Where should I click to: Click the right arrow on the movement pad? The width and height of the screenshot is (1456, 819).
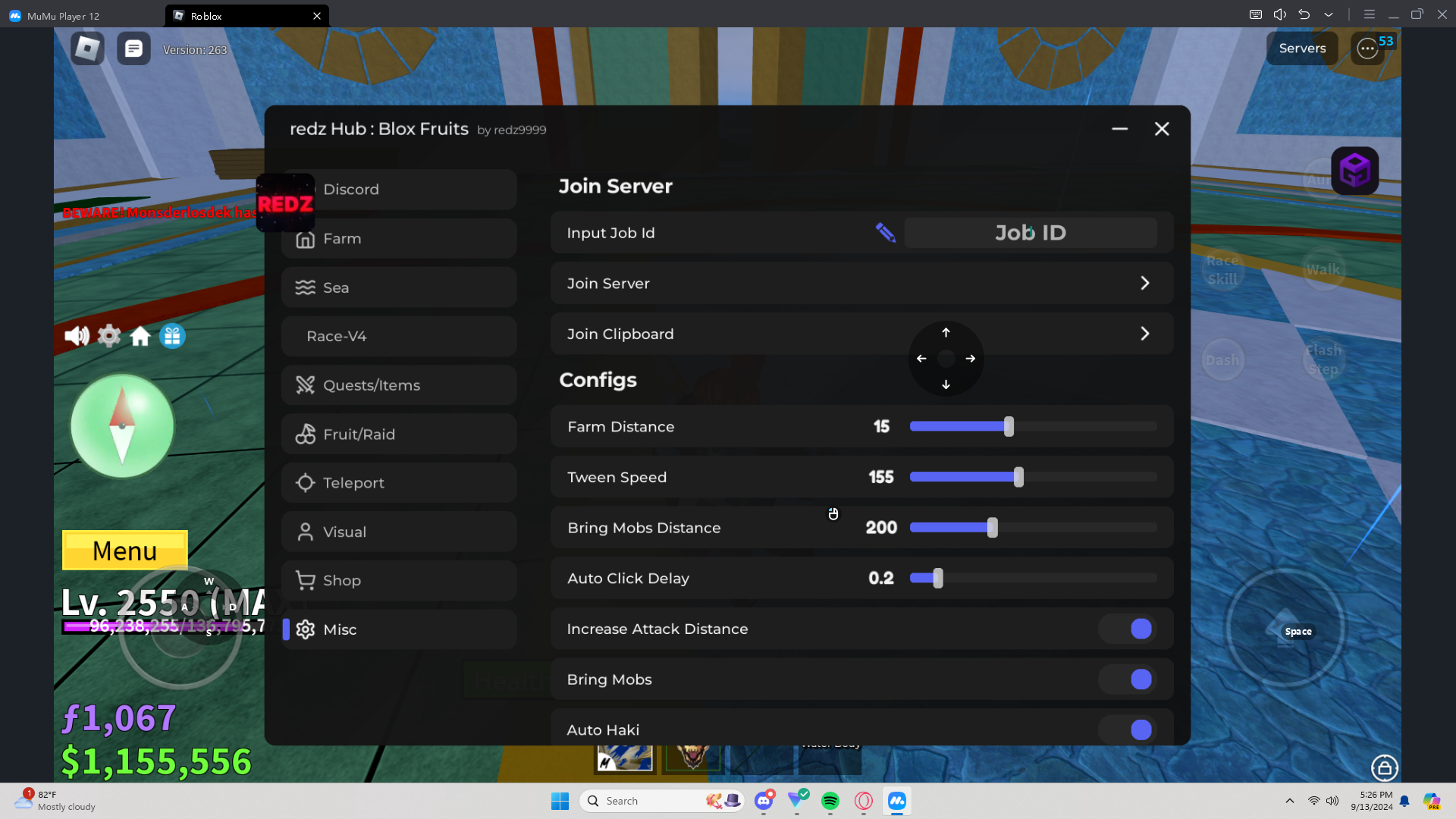pyautogui.click(x=971, y=359)
